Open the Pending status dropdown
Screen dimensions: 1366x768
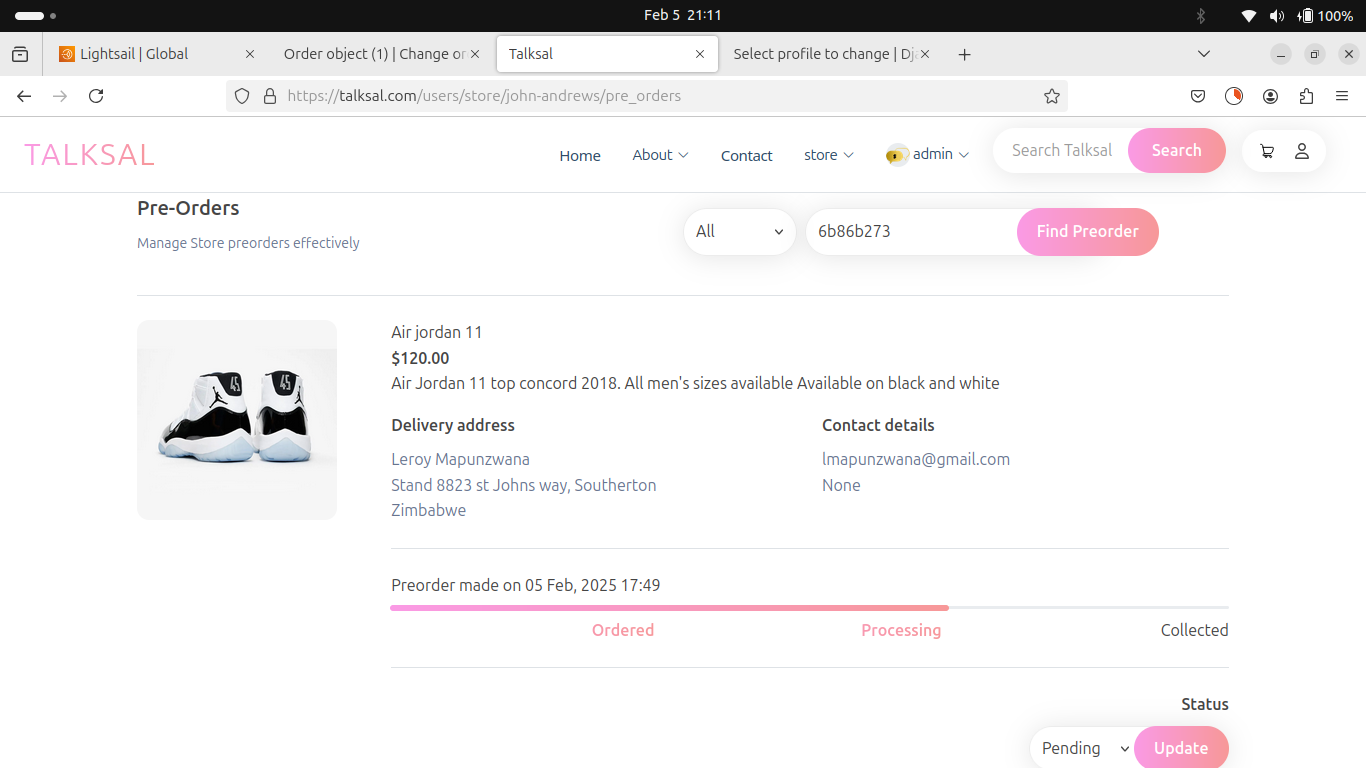(x=1085, y=748)
